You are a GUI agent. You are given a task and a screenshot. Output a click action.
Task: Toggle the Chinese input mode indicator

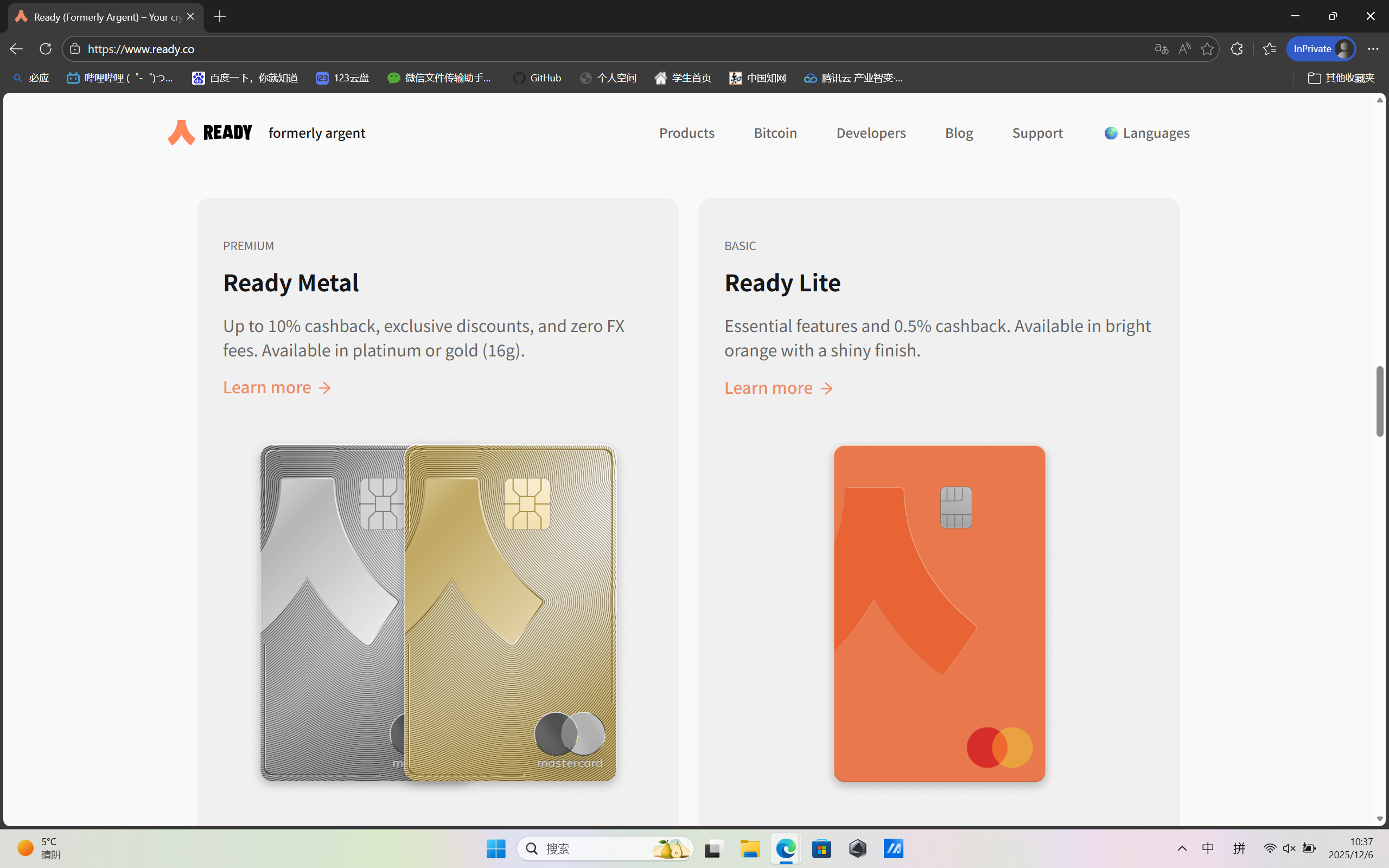(1208, 848)
